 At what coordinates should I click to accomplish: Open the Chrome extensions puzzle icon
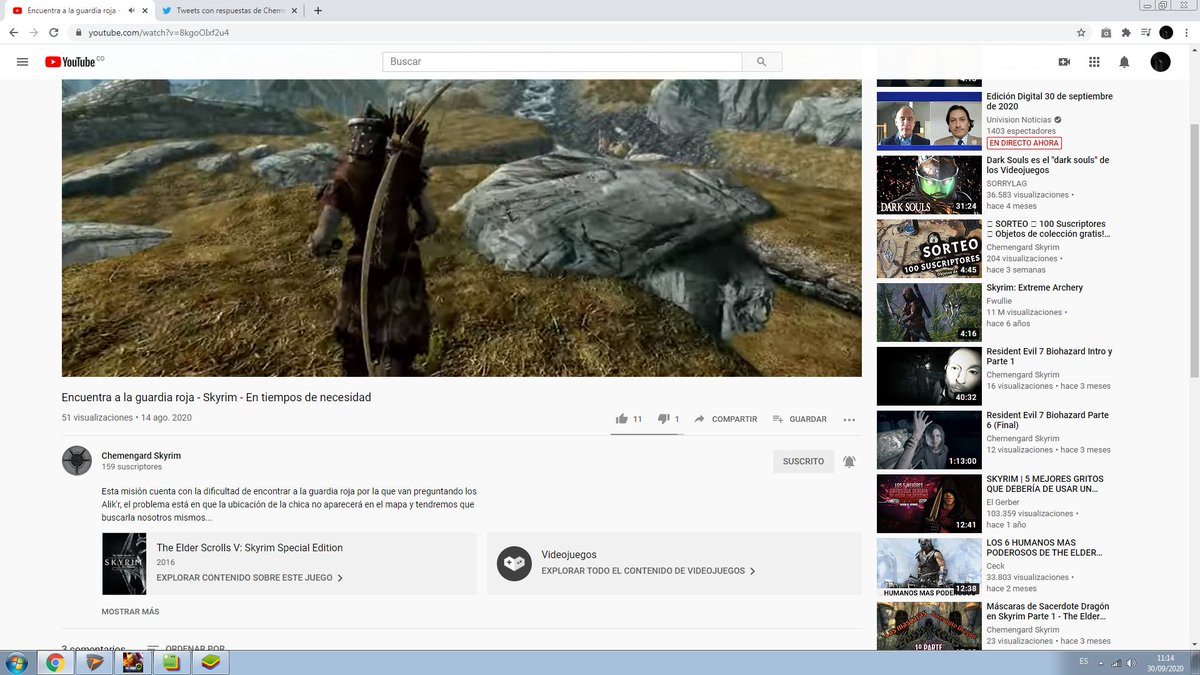(x=1126, y=32)
